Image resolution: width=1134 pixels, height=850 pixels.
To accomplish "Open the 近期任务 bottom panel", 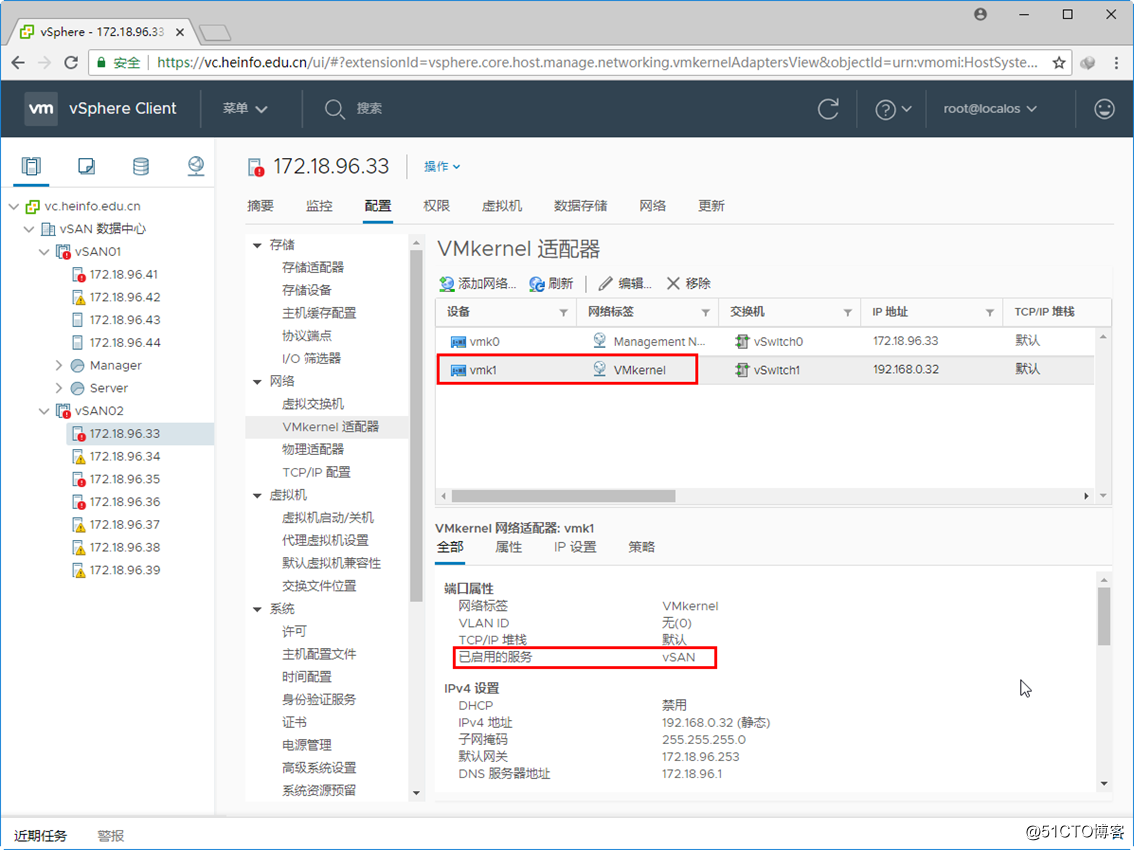I will pos(40,836).
